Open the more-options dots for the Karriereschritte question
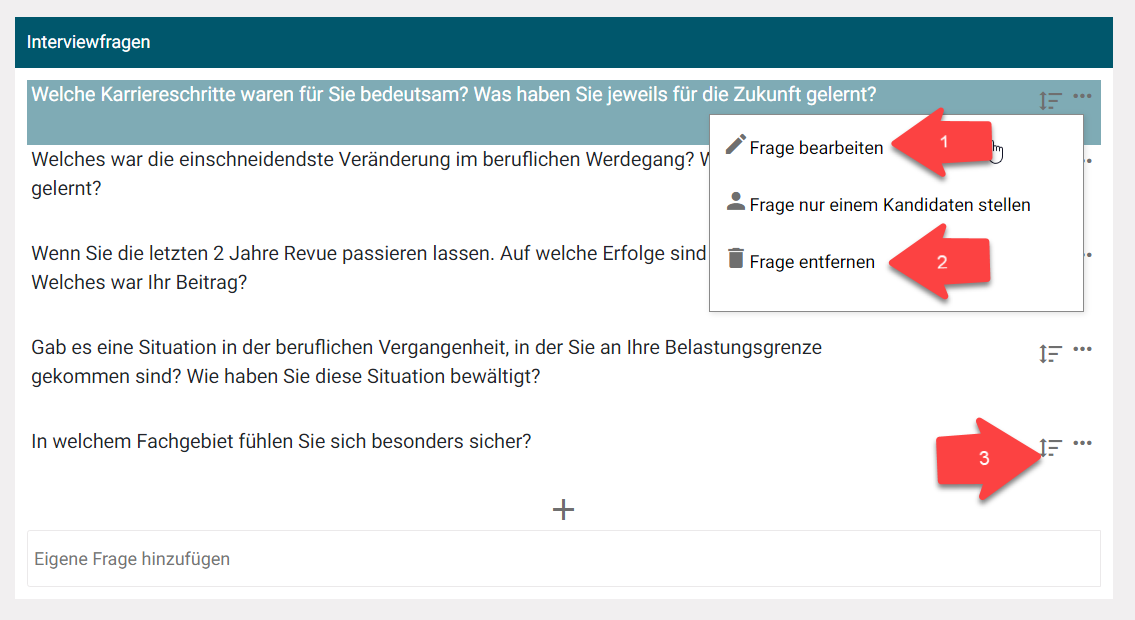Screen dimensions: 1135x620 click(1082, 96)
